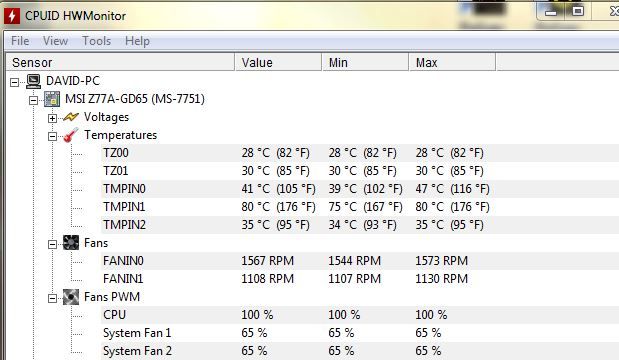Collapse the DAVID-PC tree node
Screen dimensions: 619x360
[15, 82]
